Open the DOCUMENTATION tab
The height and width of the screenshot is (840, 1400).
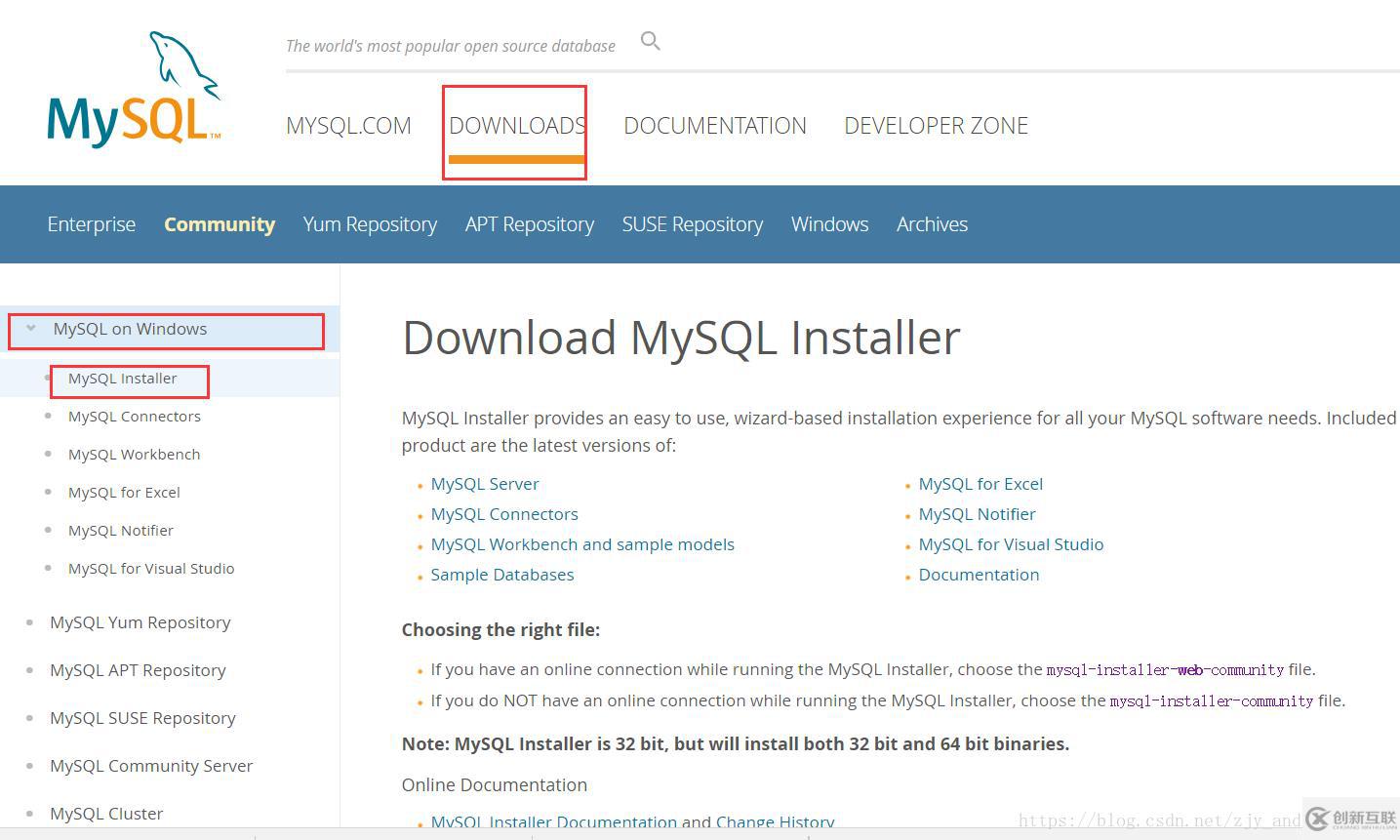(715, 126)
